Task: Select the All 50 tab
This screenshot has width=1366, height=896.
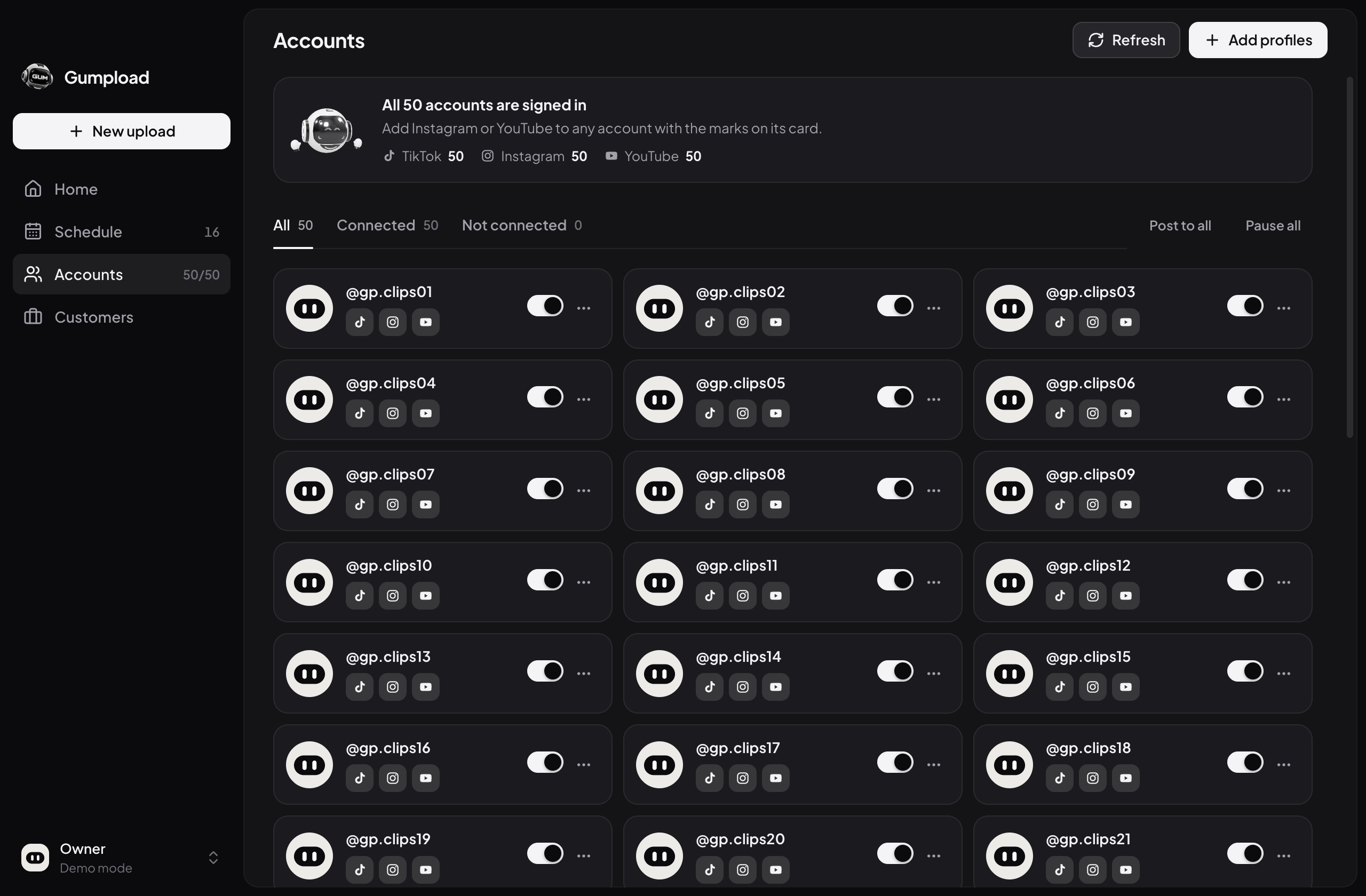Action: 293,226
